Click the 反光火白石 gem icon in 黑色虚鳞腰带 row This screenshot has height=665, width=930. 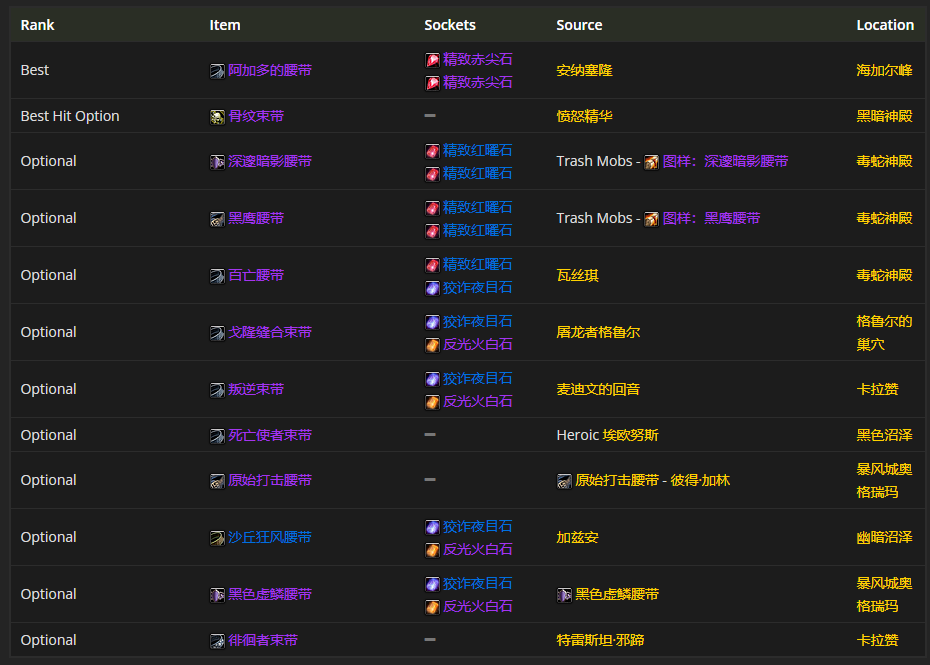tap(432, 607)
